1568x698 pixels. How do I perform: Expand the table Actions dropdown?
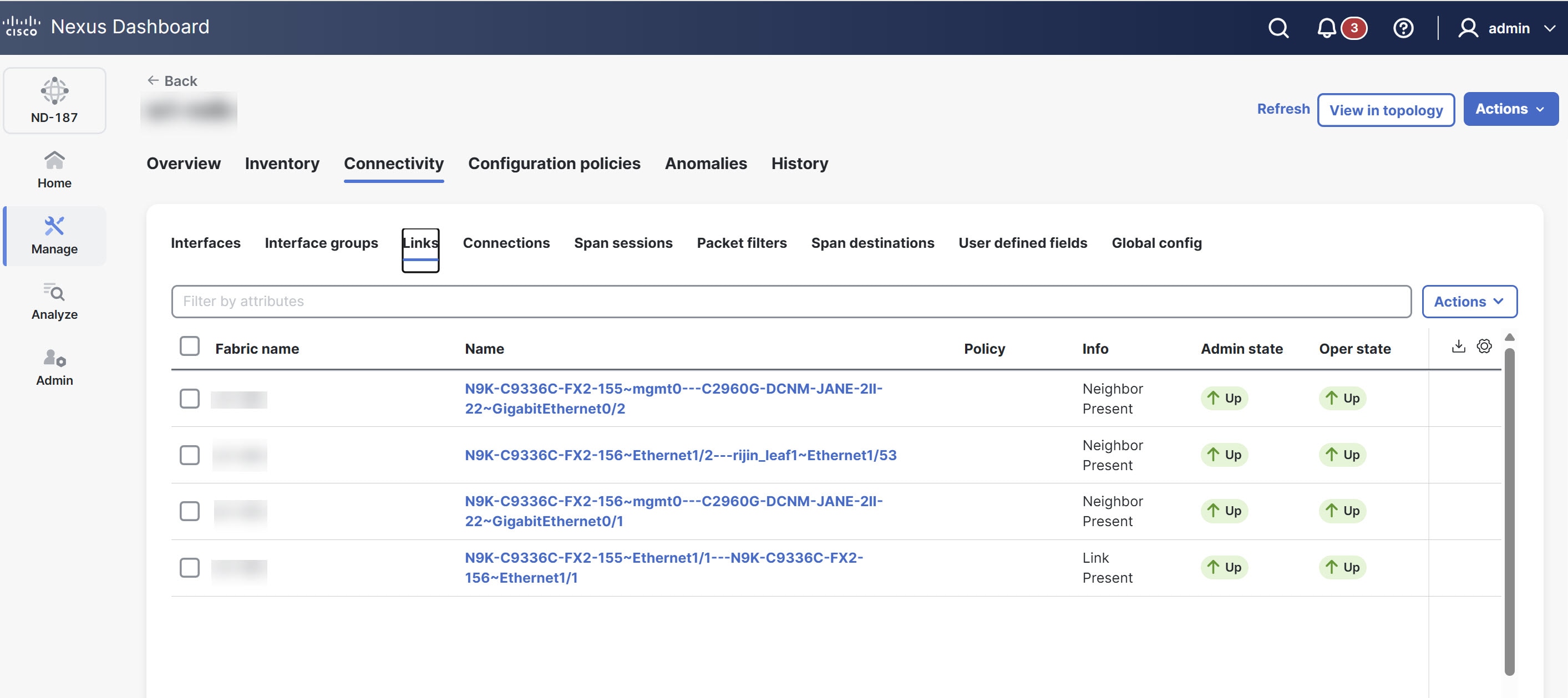[x=1469, y=301]
